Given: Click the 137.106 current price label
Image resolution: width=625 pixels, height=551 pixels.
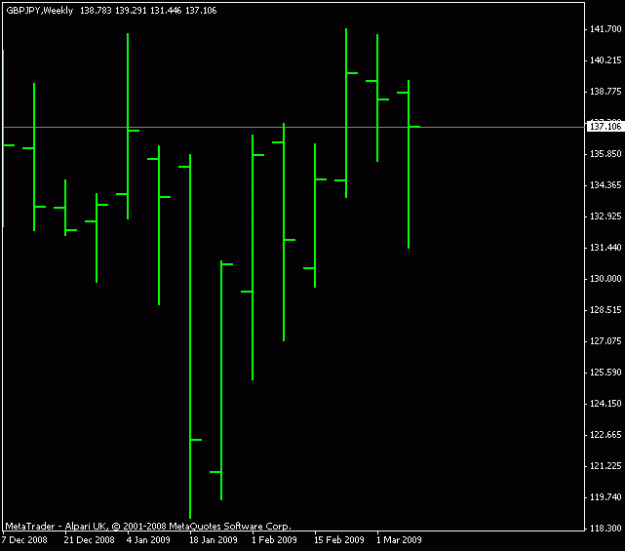Looking at the screenshot, I should pyautogui.click(x=605, y=126).
